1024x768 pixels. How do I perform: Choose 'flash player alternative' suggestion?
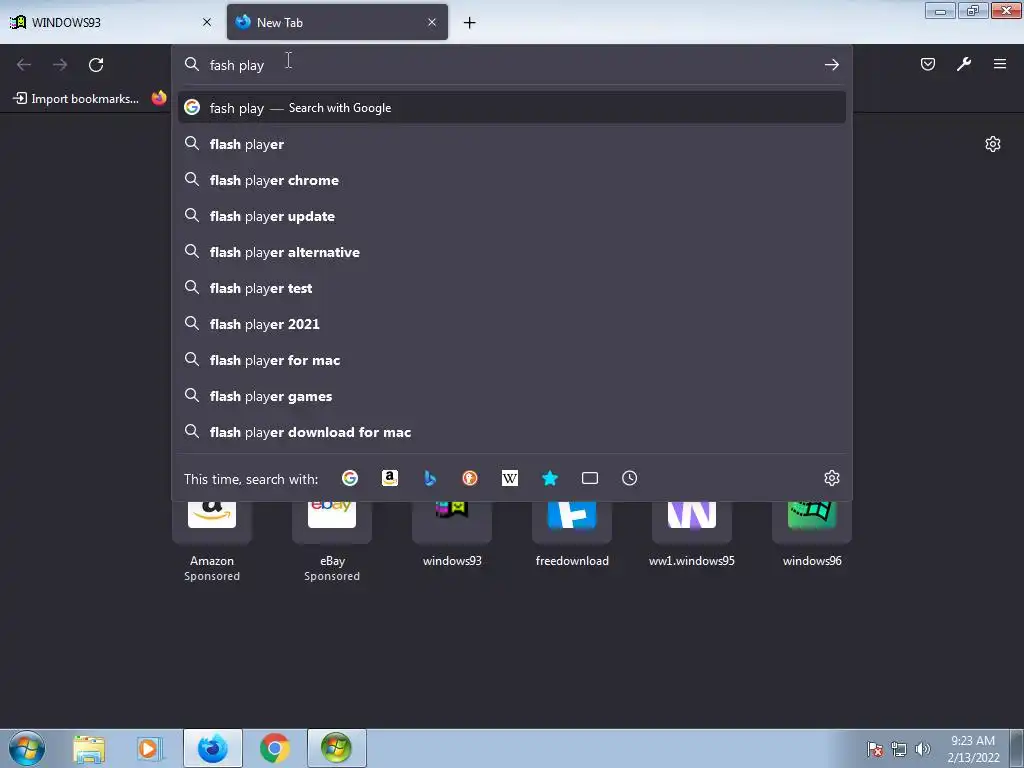[512, 252]
